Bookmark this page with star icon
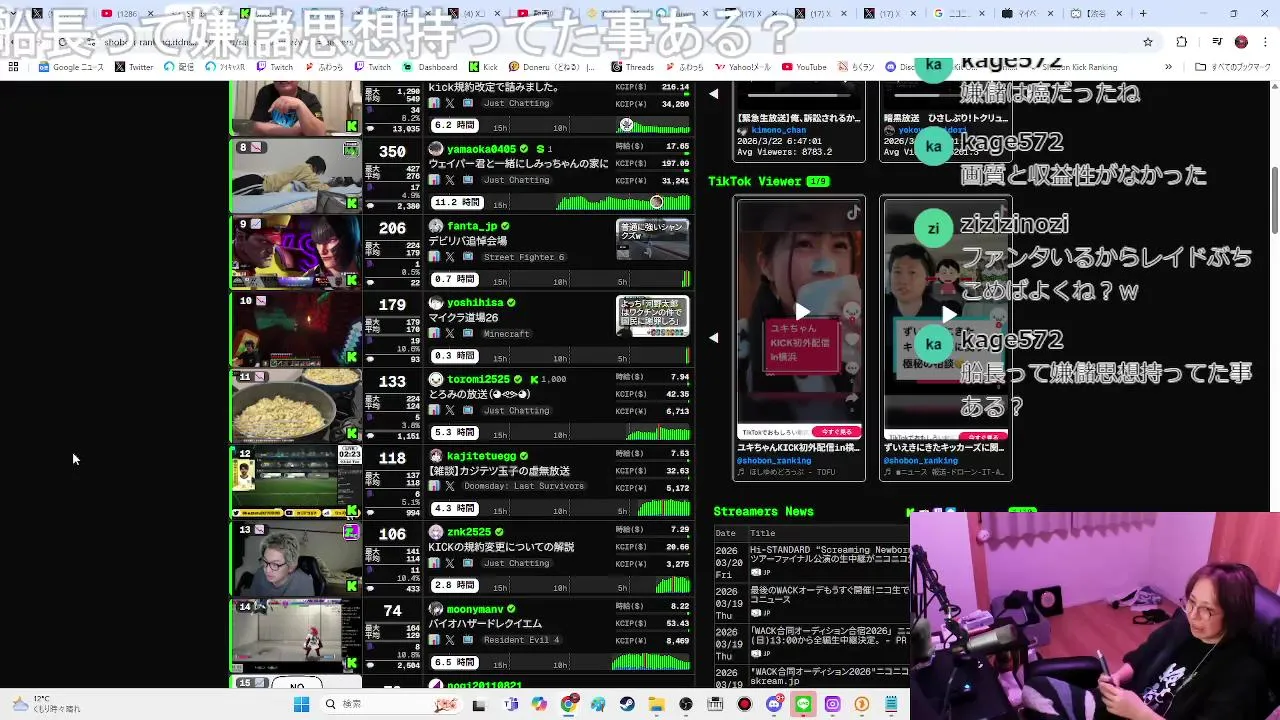 [x=1148, y=42]
